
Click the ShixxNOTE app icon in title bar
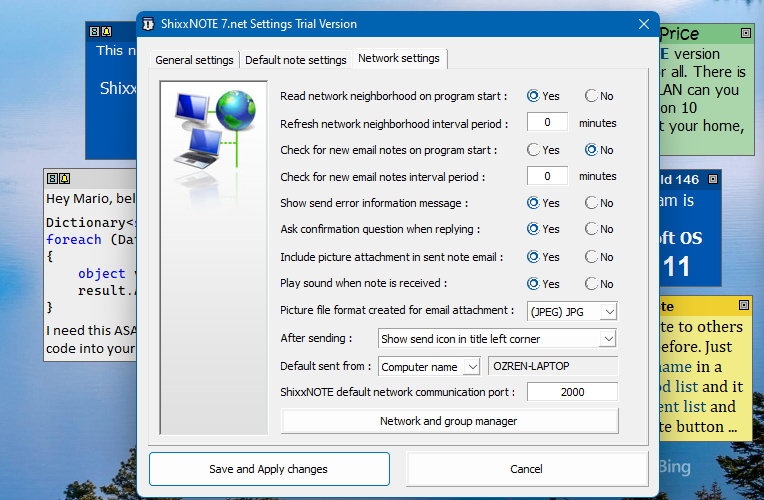coord(148,24)
